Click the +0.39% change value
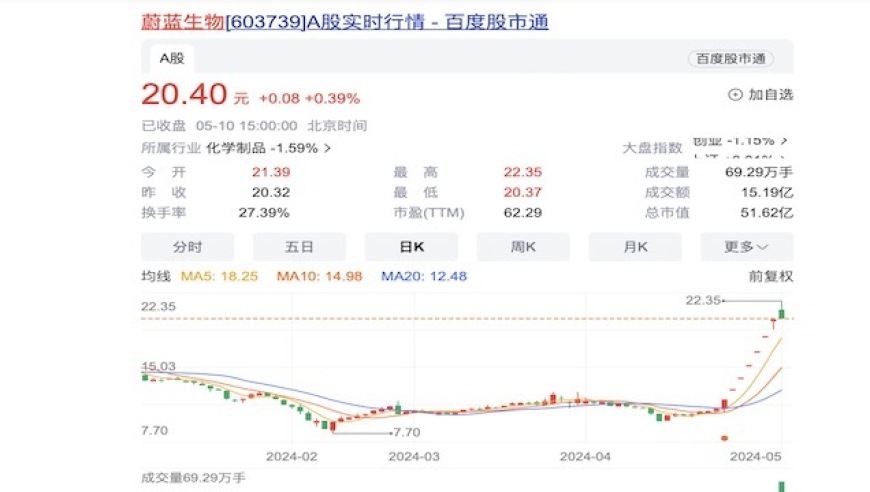This screenshot has width=870, height=492. point(332,99)
